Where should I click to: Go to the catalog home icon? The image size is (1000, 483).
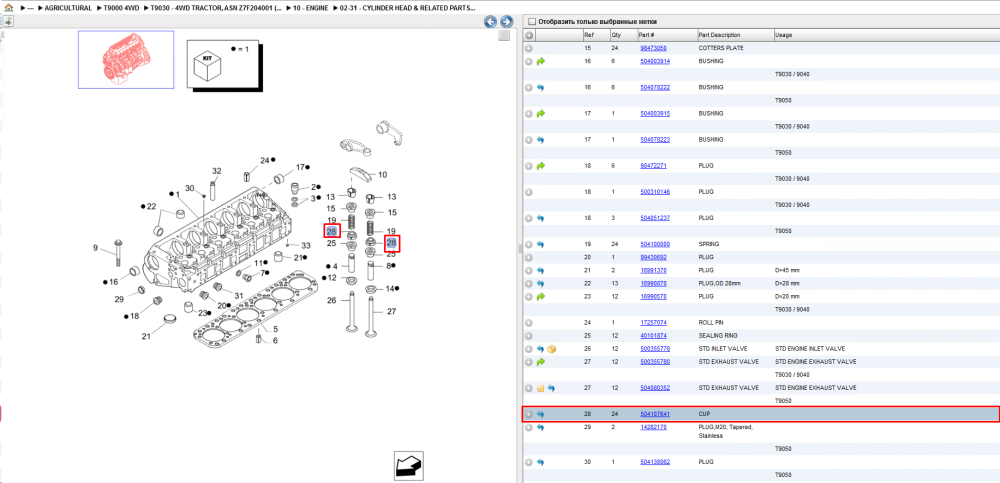(8, 8)
